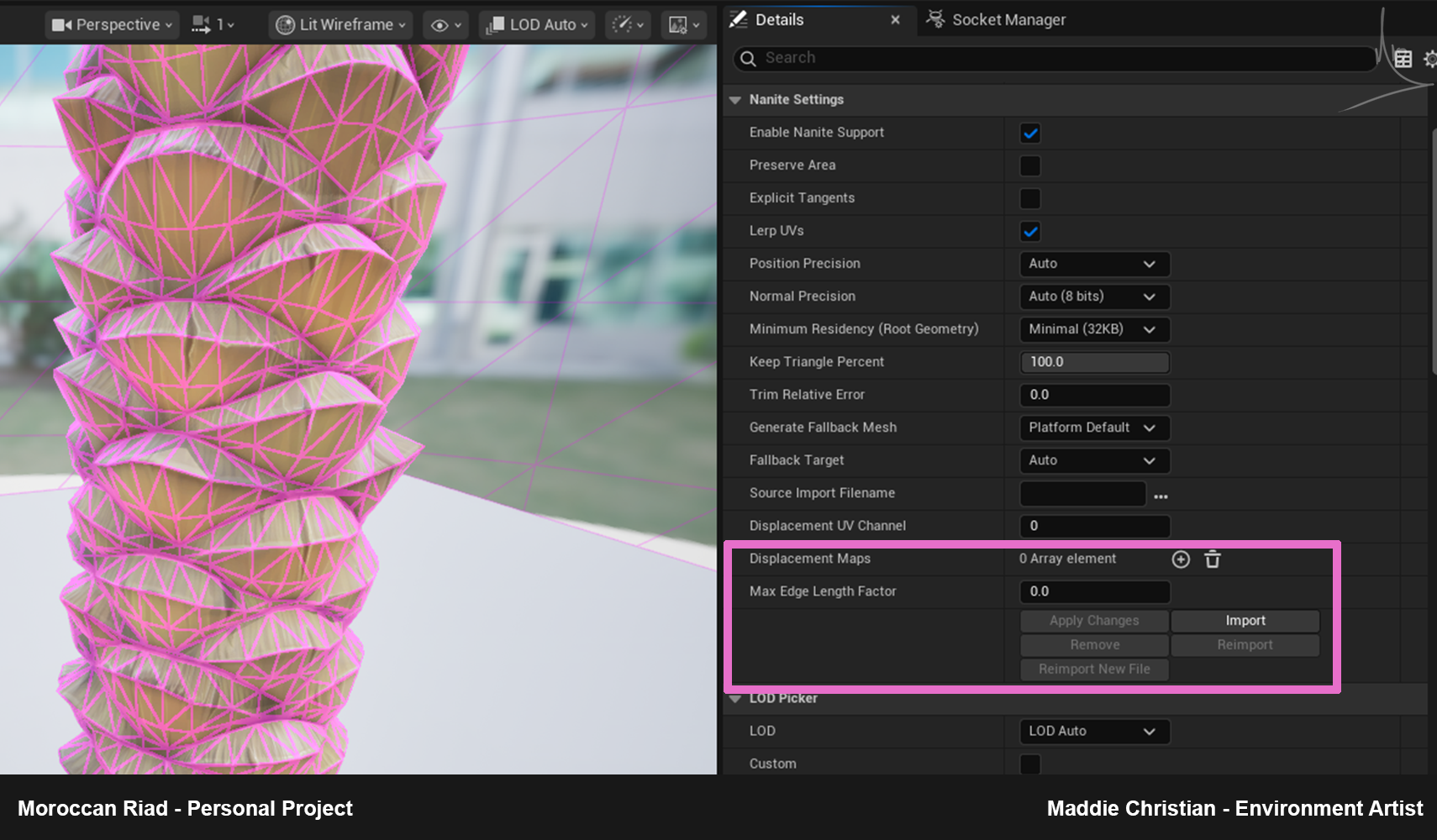Close the Details tab
Image resolution: width=1437 pixels, height=840 pixels.
click(x=895, y=19)
